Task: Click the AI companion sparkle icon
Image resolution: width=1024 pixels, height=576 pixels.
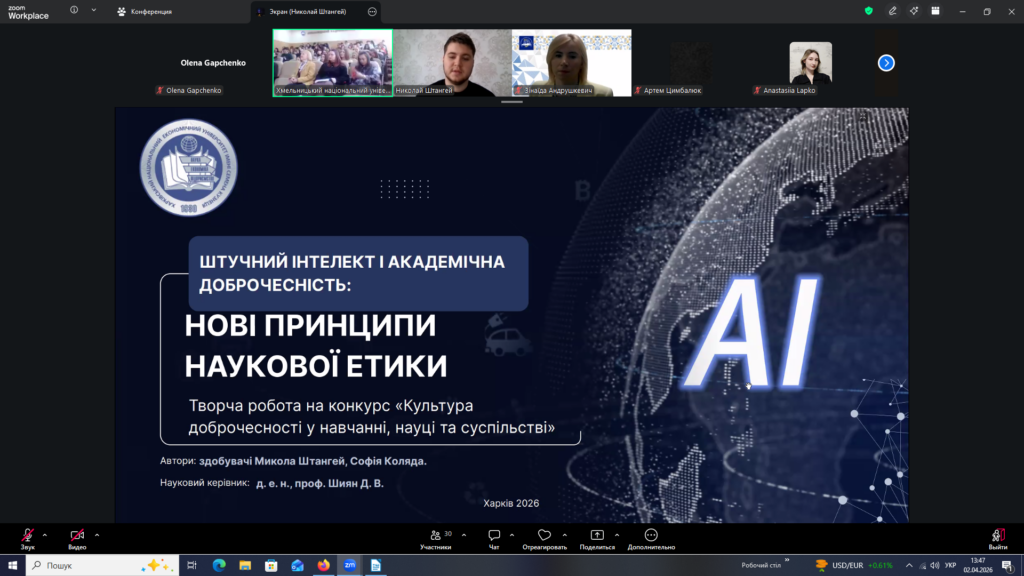Action: pyautogui.click(x=914, y=11)
